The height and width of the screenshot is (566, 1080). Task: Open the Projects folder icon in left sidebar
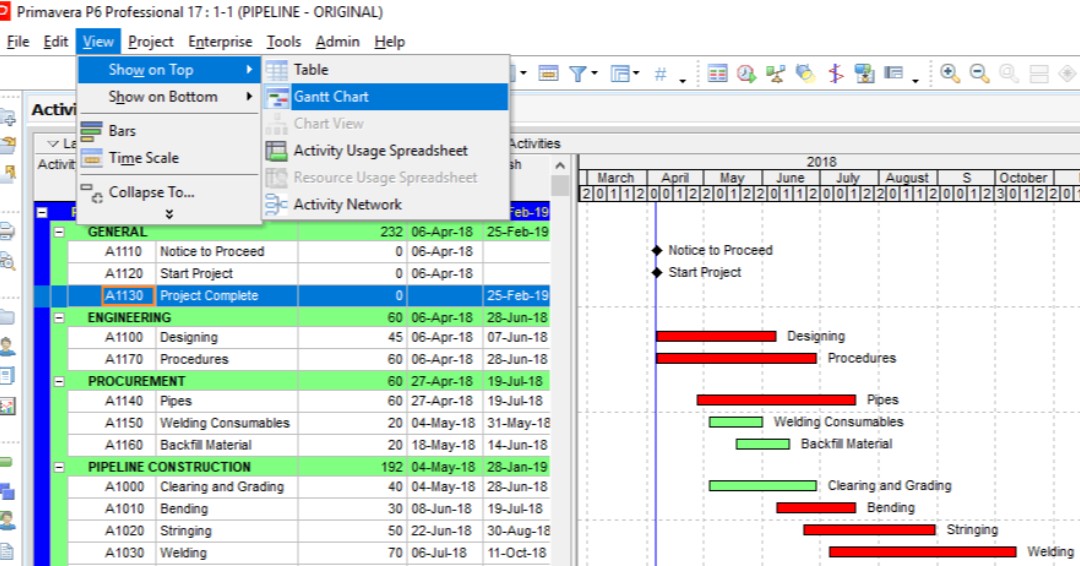tap(7, 317)
